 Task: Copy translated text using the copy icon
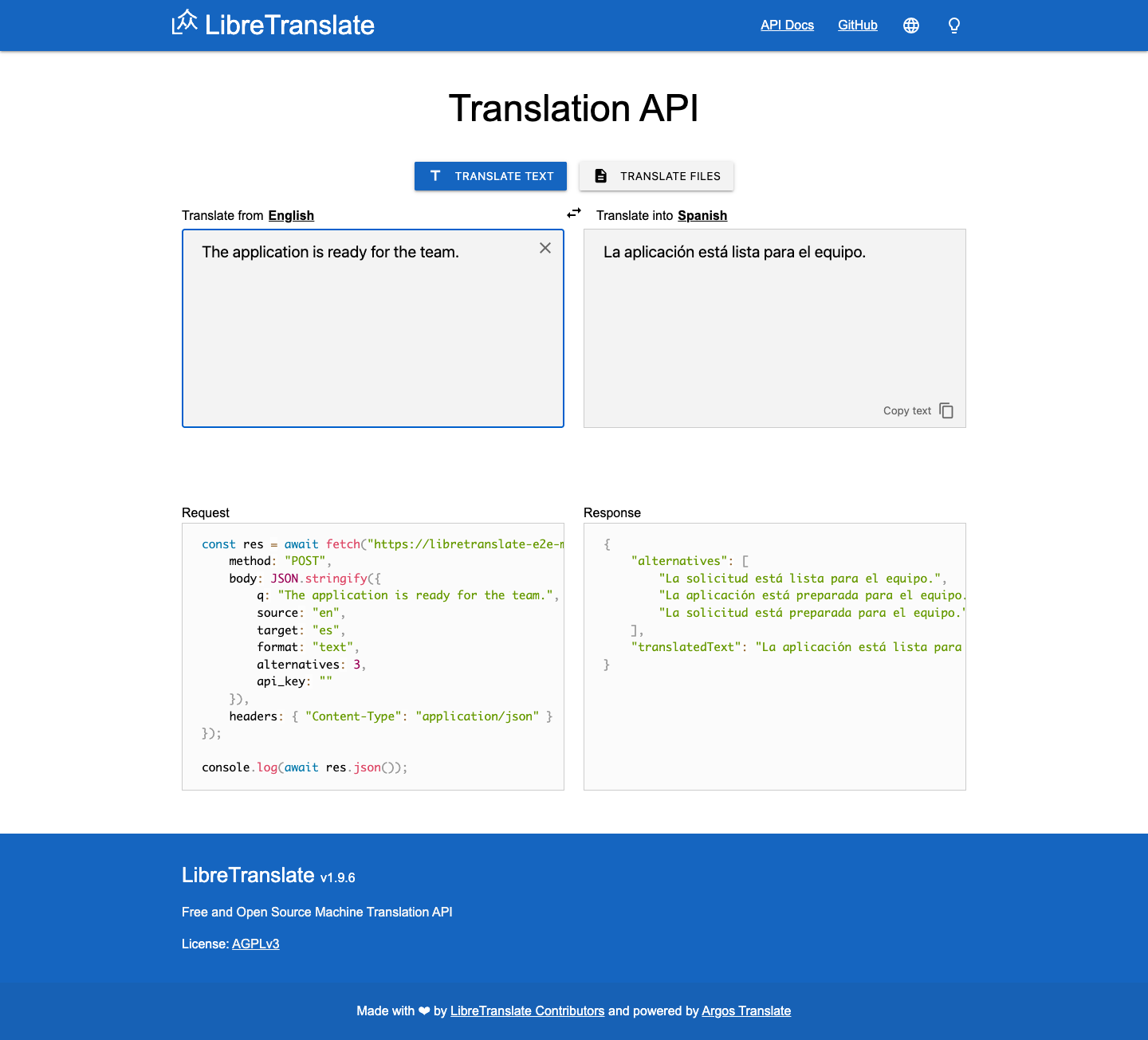point(946,410)
